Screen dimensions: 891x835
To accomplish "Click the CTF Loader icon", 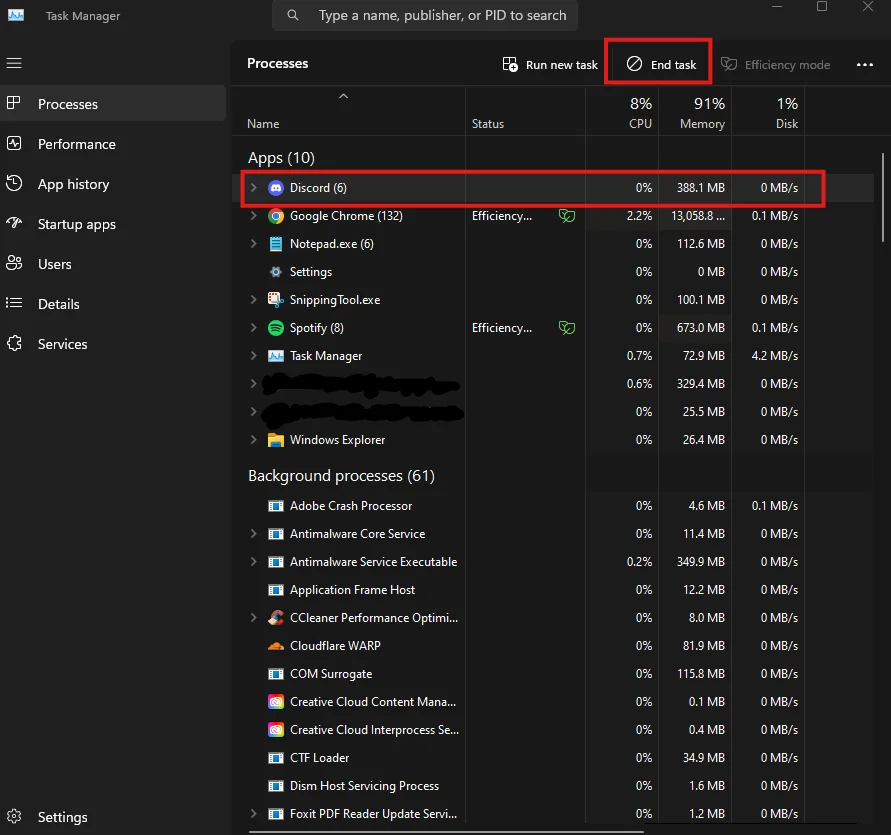I will click(276, 758).
